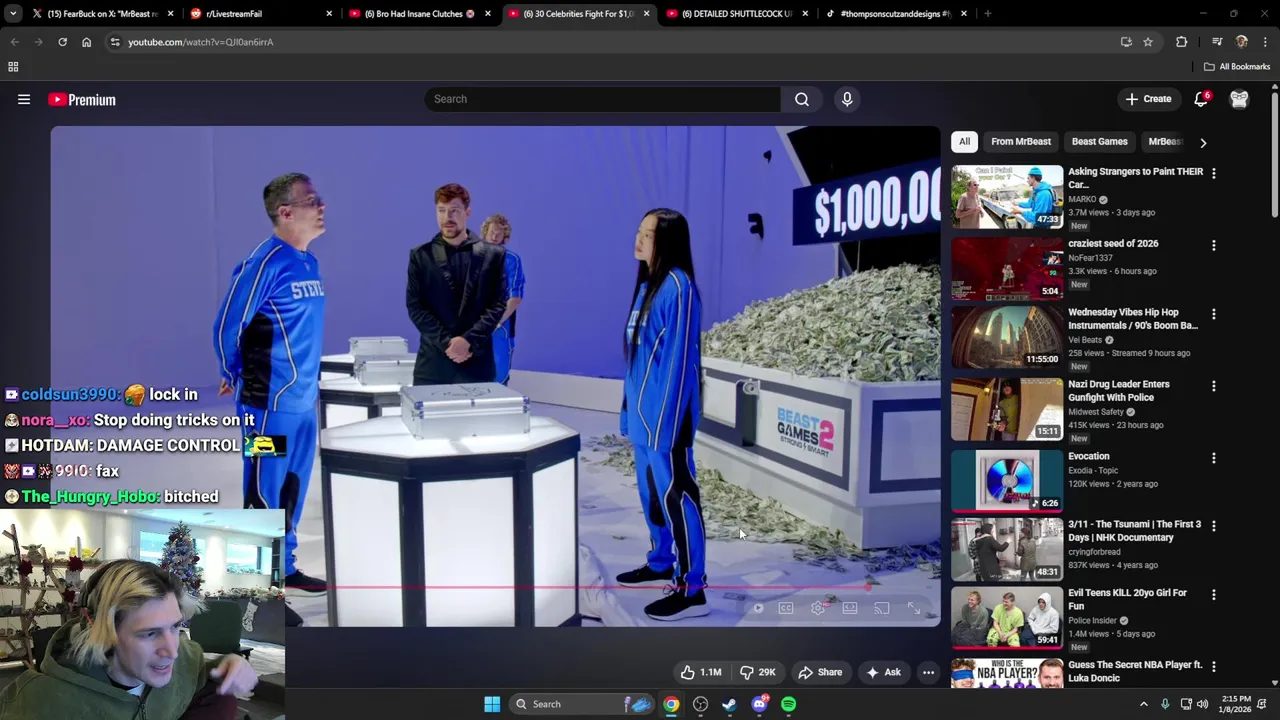
Task: Go to Chrome home page button
Action: [x=86, y=42]
